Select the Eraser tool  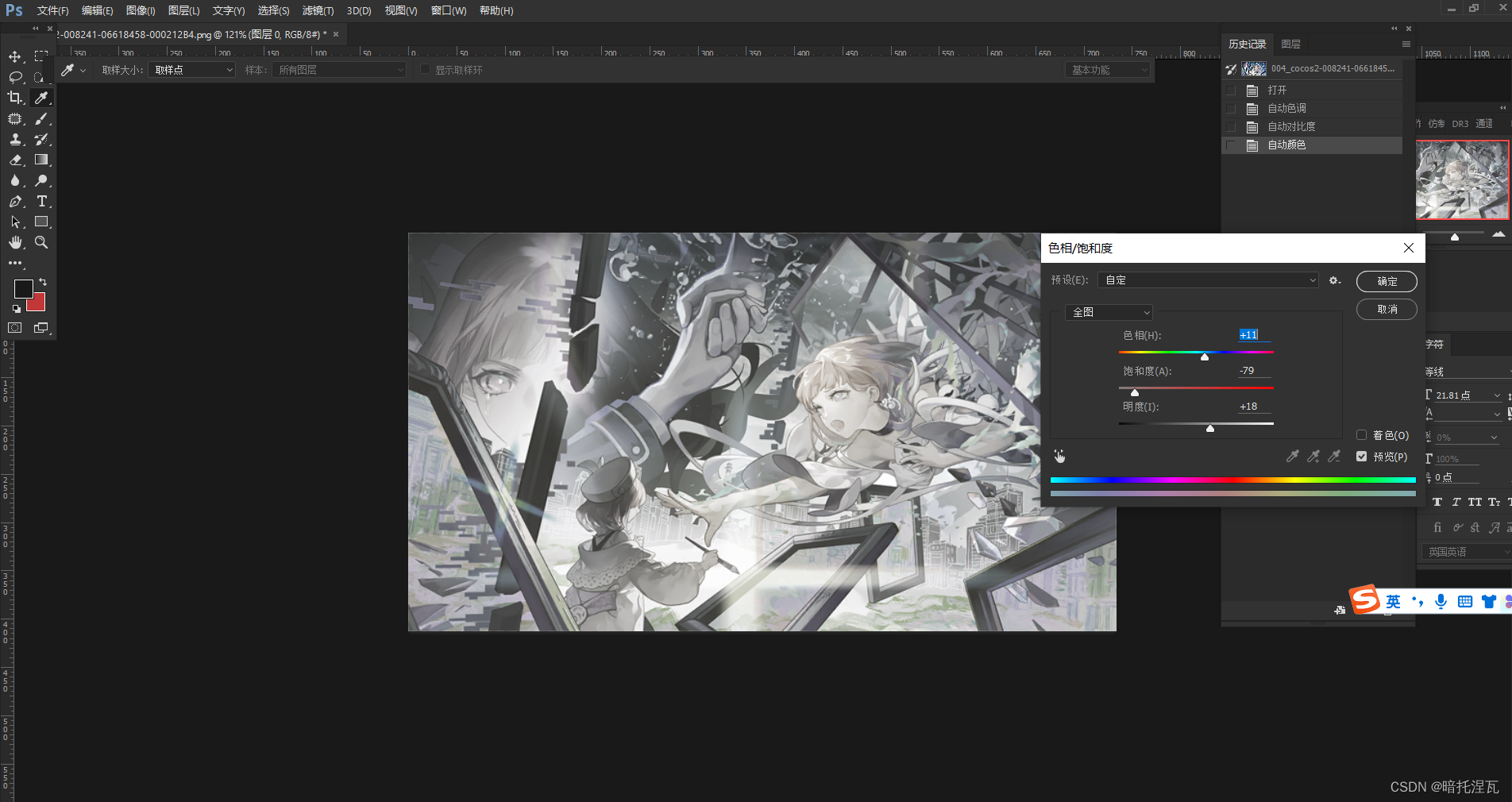(x=15, y=160)
